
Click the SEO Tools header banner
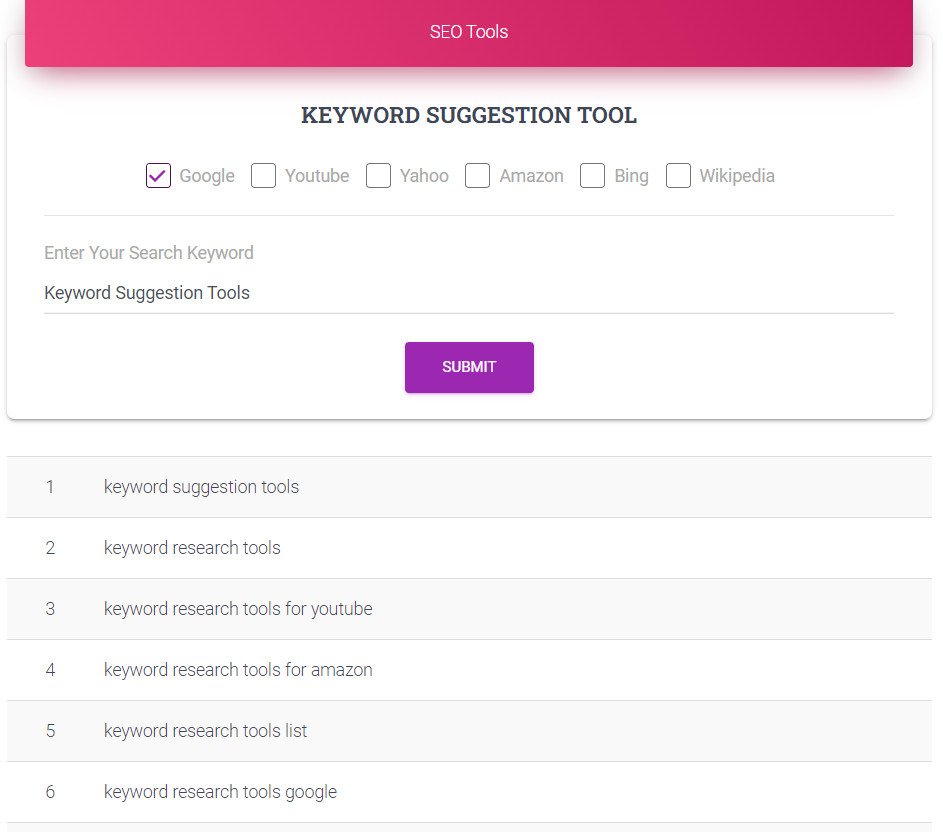(469, 32)
